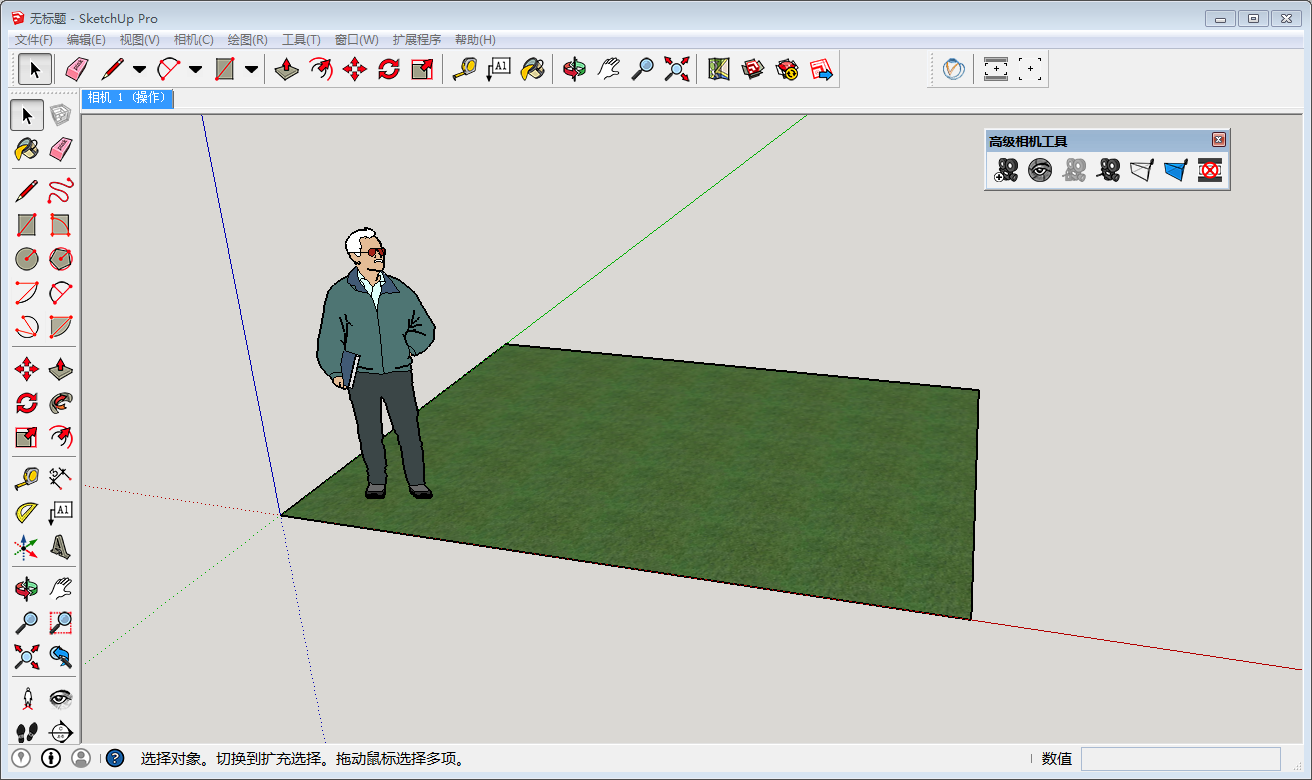This screenshot has height=780, width=1312.
Task: Select the Circle tool in side toolbar
Action: point(27,259)
